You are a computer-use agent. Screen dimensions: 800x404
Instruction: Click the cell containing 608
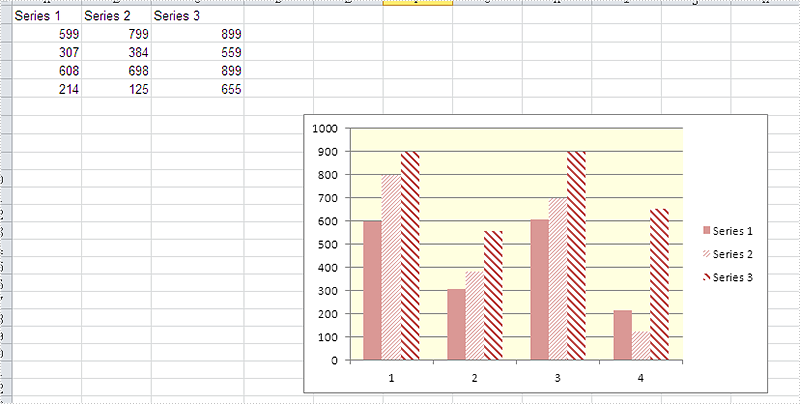pos(46,70)
